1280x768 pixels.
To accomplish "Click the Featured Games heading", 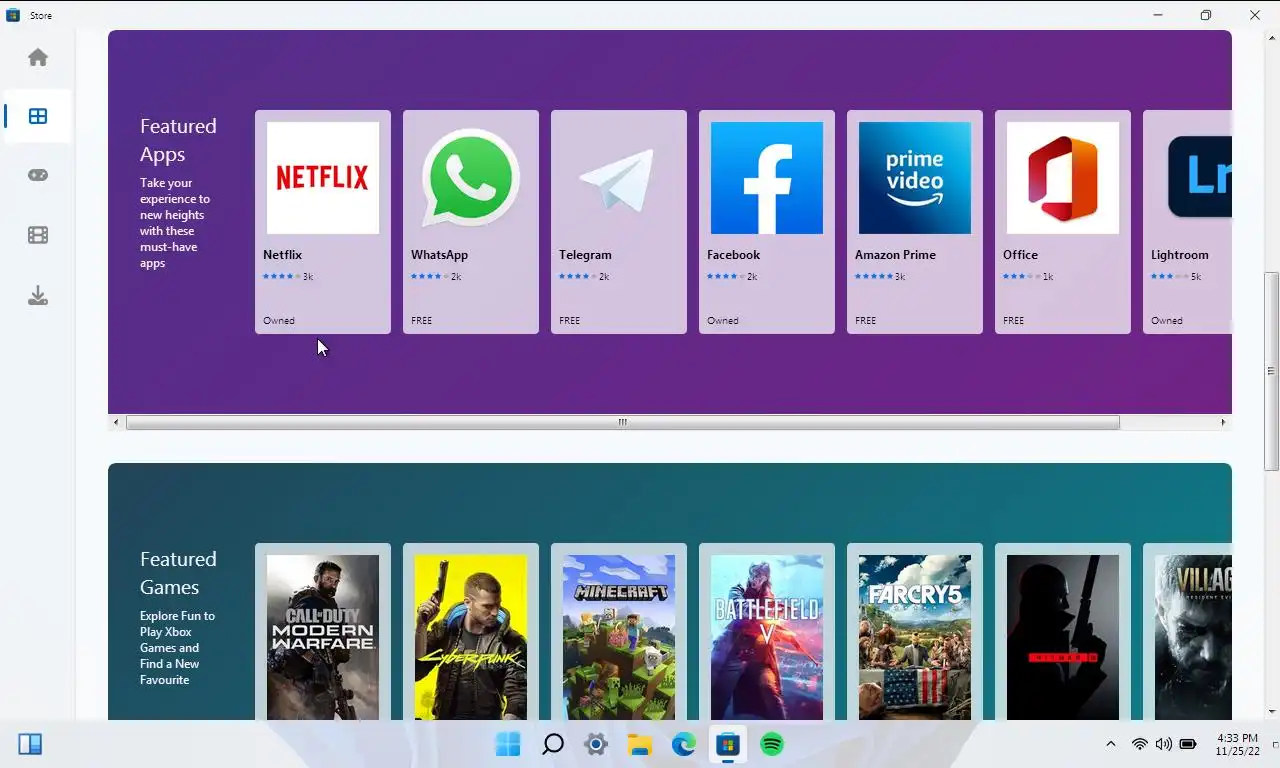I will (x=178, y=573).
